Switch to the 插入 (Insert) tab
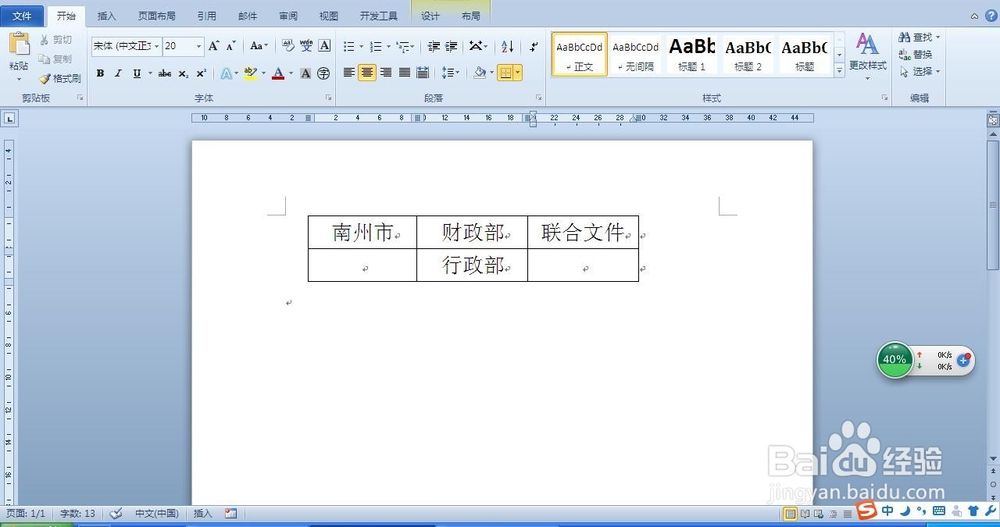Image resolution: width=1000 pixels, height=527 pixels. (x=107, y=16)
